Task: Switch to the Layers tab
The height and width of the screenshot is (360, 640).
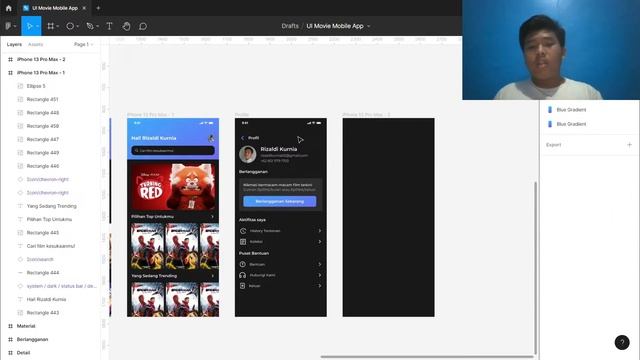Action: tap(14, 44)
